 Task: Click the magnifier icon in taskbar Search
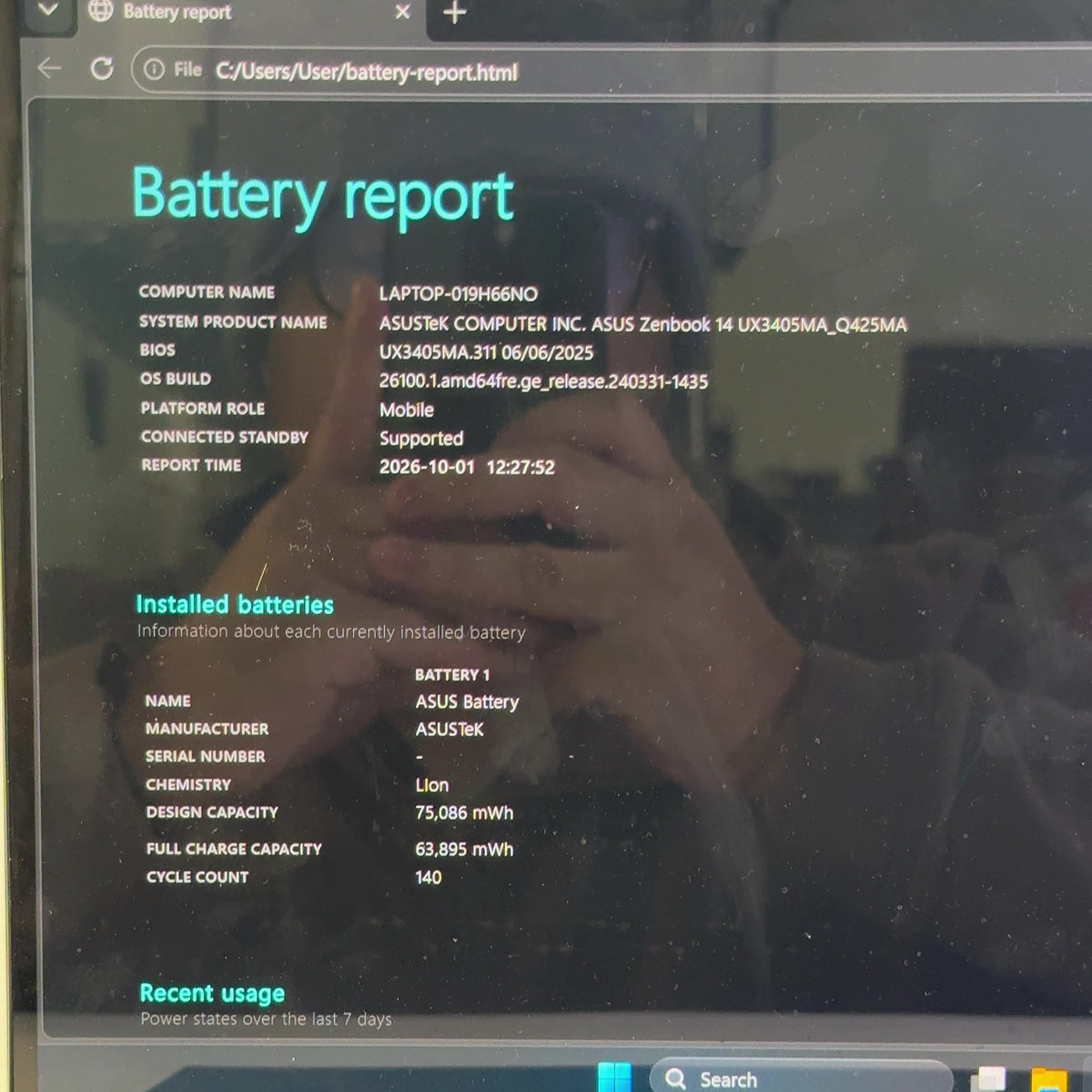675,1079
